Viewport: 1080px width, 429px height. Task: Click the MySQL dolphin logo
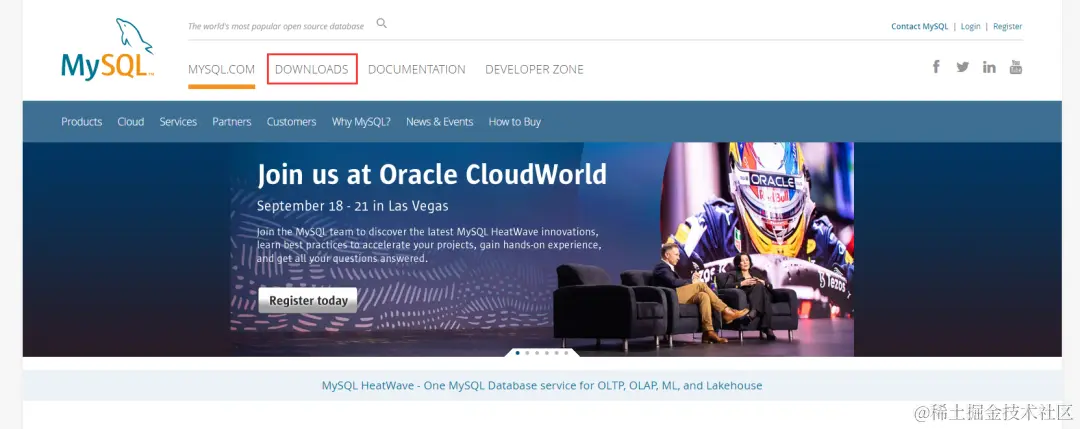[107, 49]
